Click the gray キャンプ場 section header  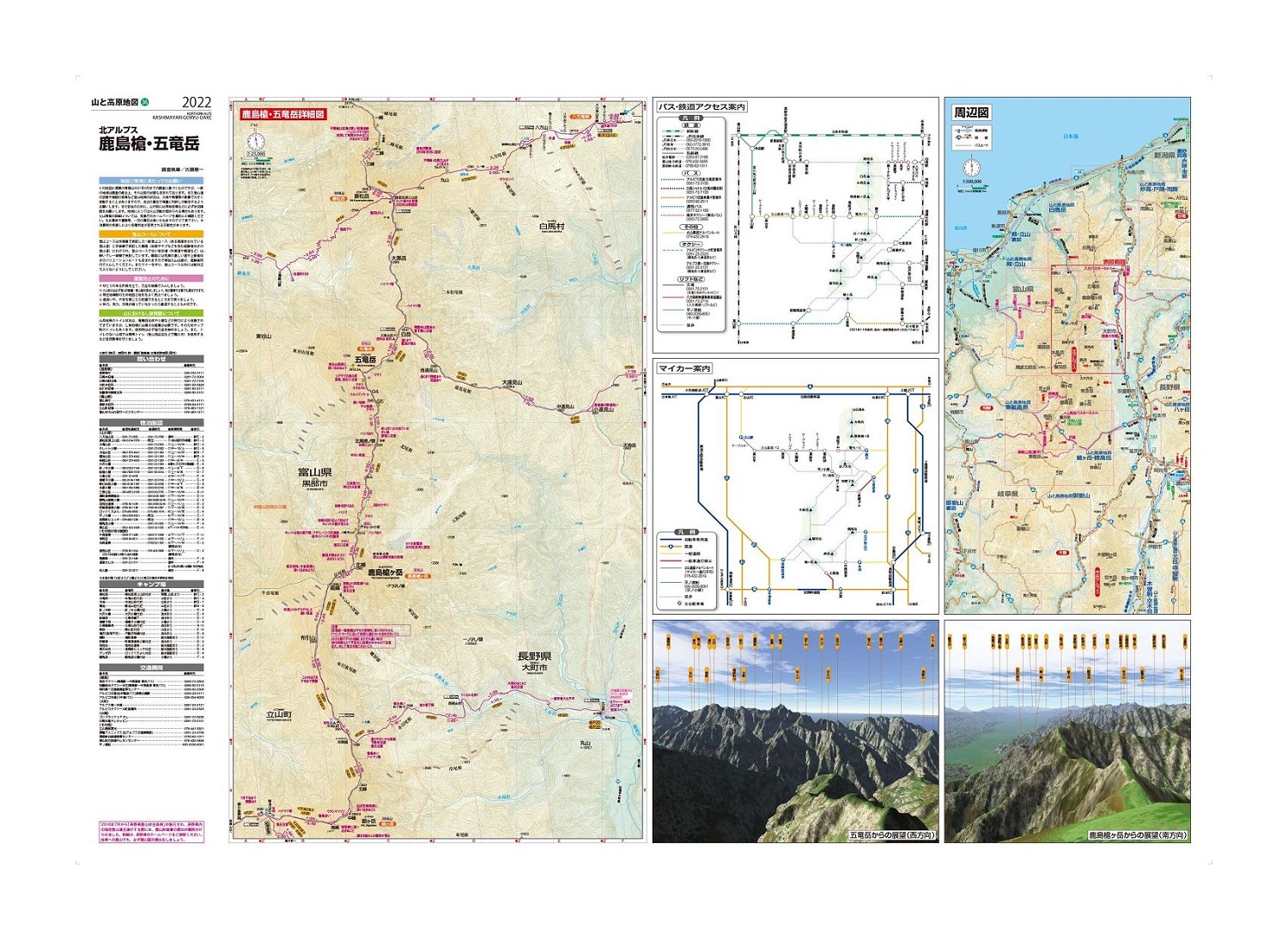pyautogui.click(x=151, y=584)
